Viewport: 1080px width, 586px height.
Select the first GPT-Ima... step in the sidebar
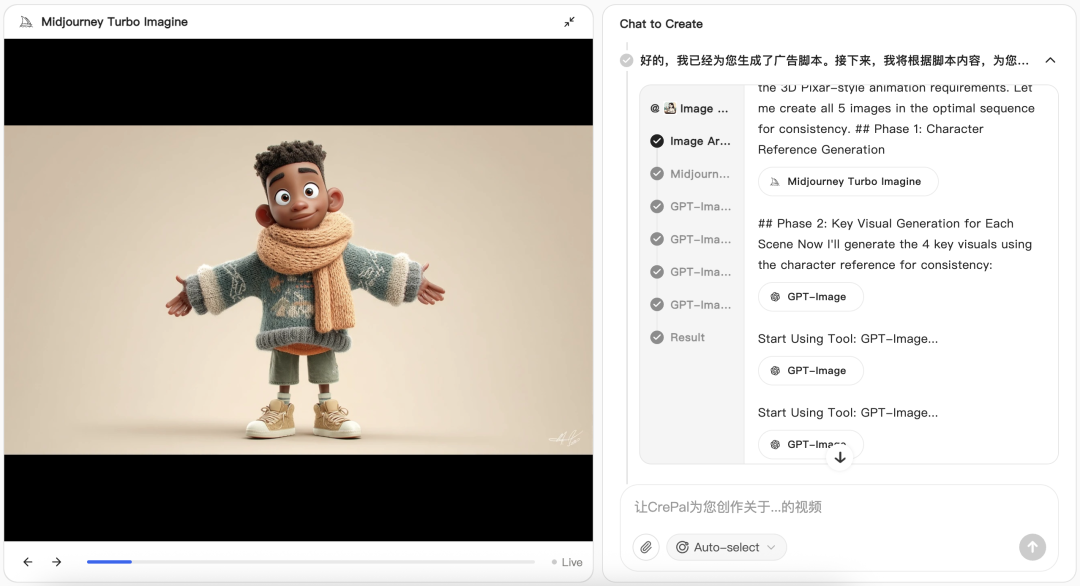click(x=691, y=207)
